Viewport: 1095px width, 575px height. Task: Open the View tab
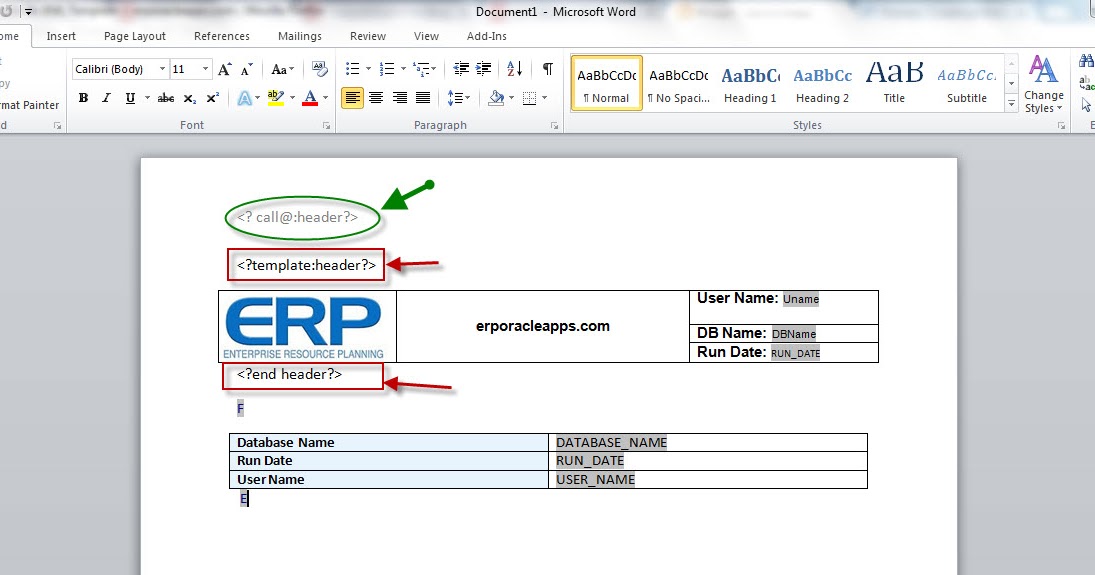(426, 36)
